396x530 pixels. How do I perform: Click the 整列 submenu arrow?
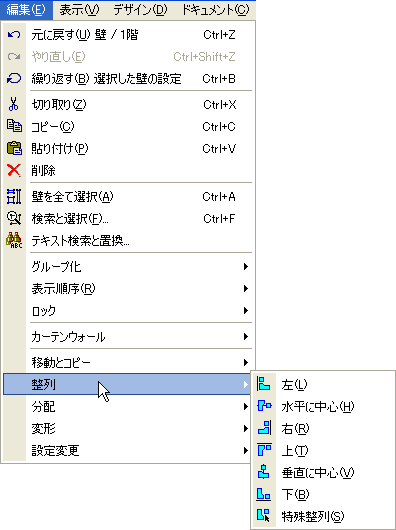tap(246, 384)
